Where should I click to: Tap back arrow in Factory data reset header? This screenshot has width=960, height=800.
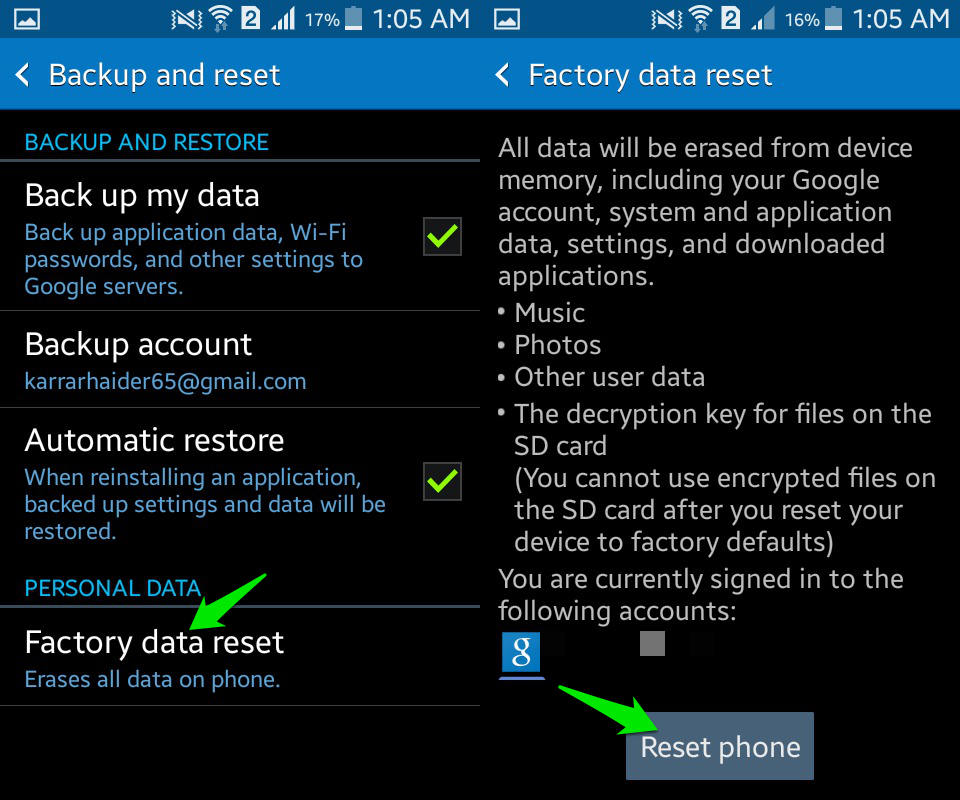503,75
